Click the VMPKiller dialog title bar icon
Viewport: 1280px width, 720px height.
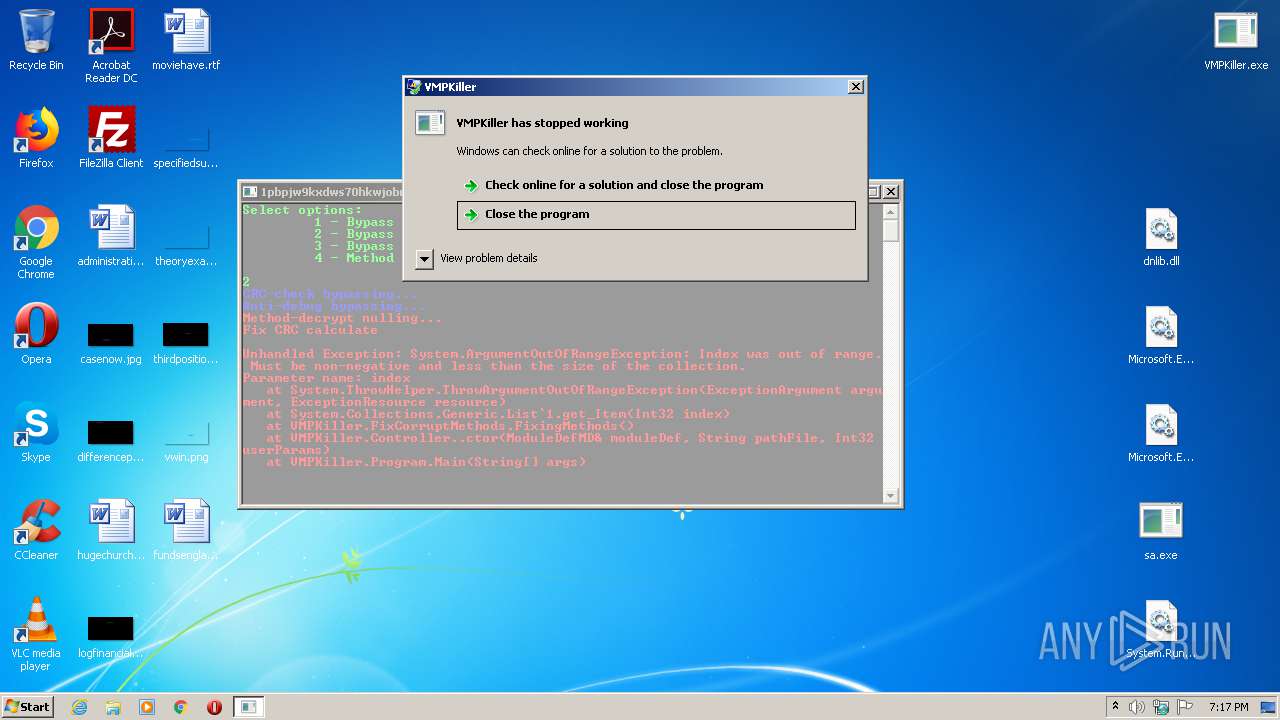[414, 87]
